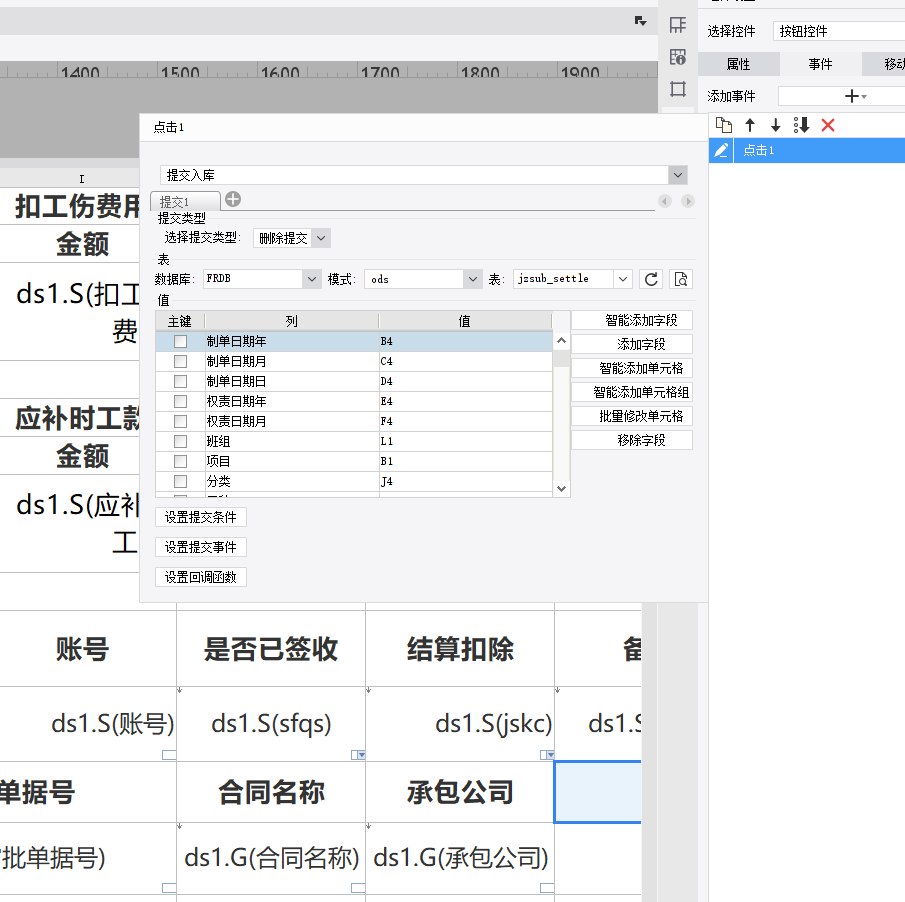This screenshot has height=902, width=905.
Task: Click the 智能添加字段 button
Action: (631, 320)
